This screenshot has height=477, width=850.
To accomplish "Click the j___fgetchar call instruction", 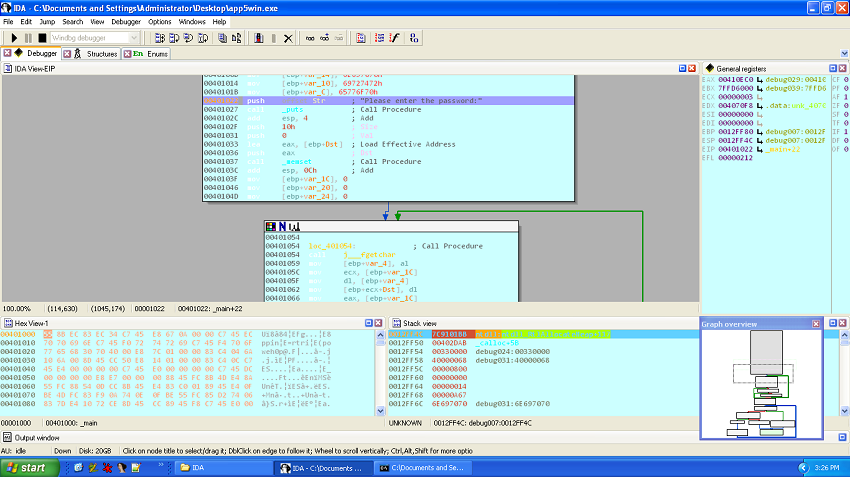I will click(369, 255).
